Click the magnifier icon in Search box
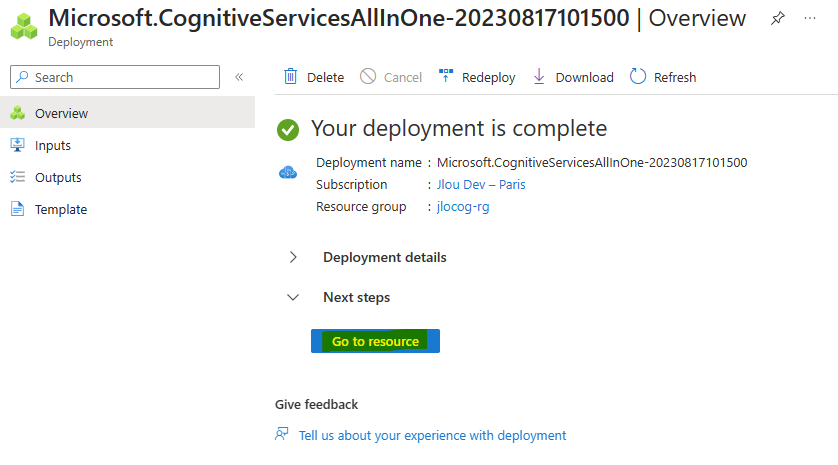 (22, 77)
